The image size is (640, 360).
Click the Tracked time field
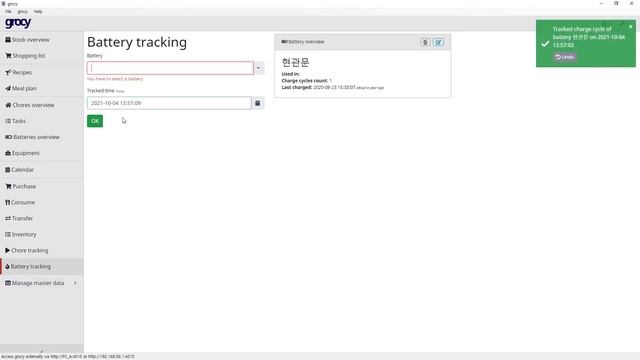pos(169,103)
